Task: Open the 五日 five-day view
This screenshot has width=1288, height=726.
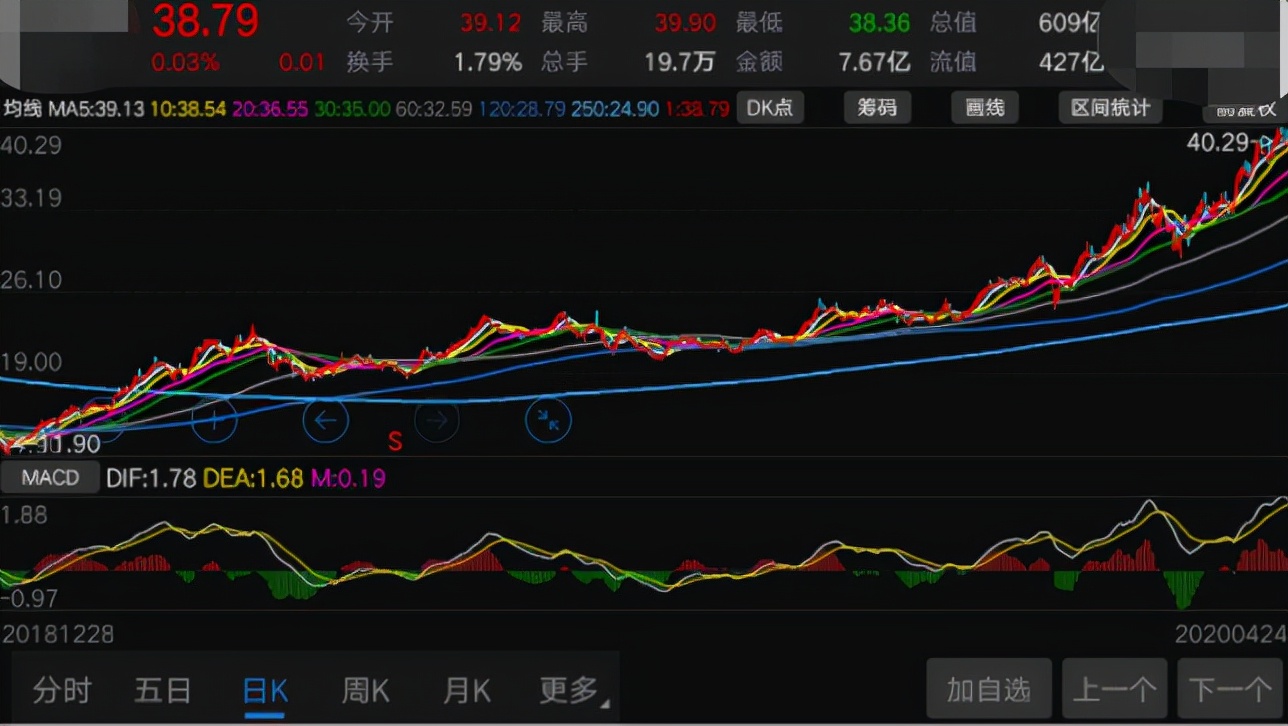Action: 163,689
